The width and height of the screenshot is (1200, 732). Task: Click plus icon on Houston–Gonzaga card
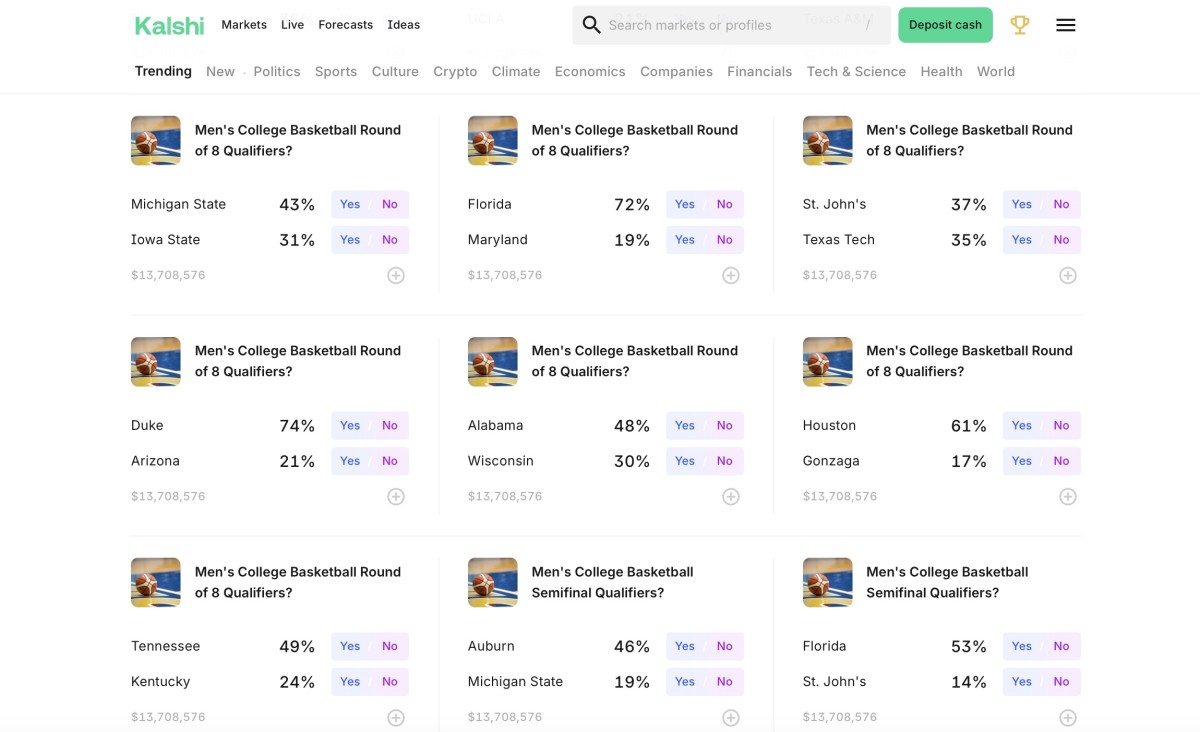pyautogui.click(x=1068, y=496)
